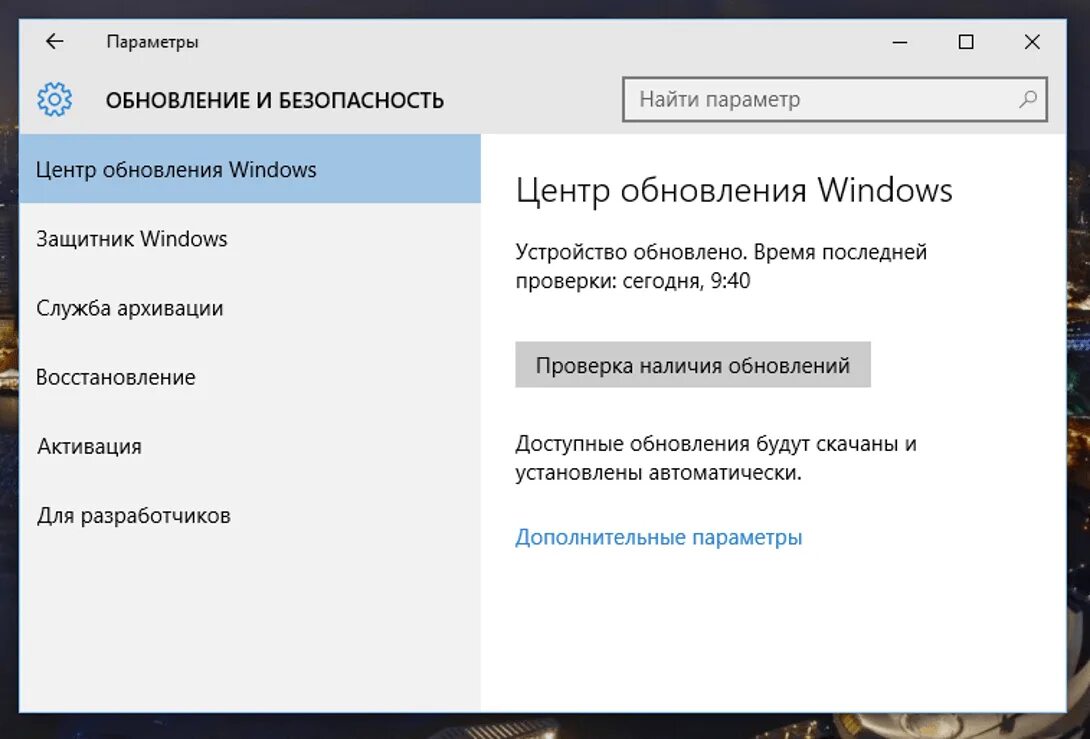The width and height of the screenshot is (1090, 739).
Task: Open 'Защитник Windows' section
Action: [x=250, y=238]
